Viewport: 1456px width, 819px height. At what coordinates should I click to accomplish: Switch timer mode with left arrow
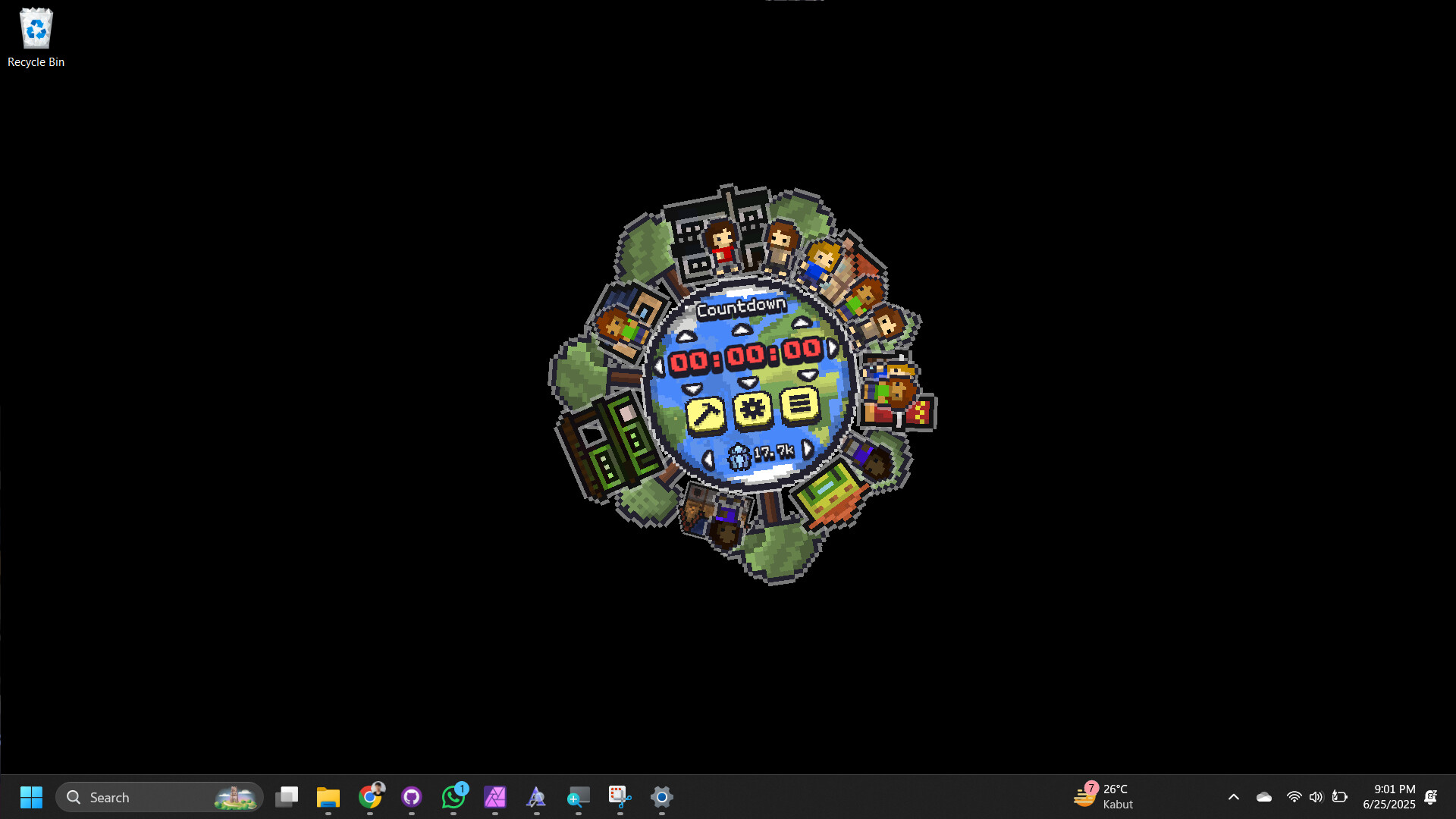click(x=659, y=367)
